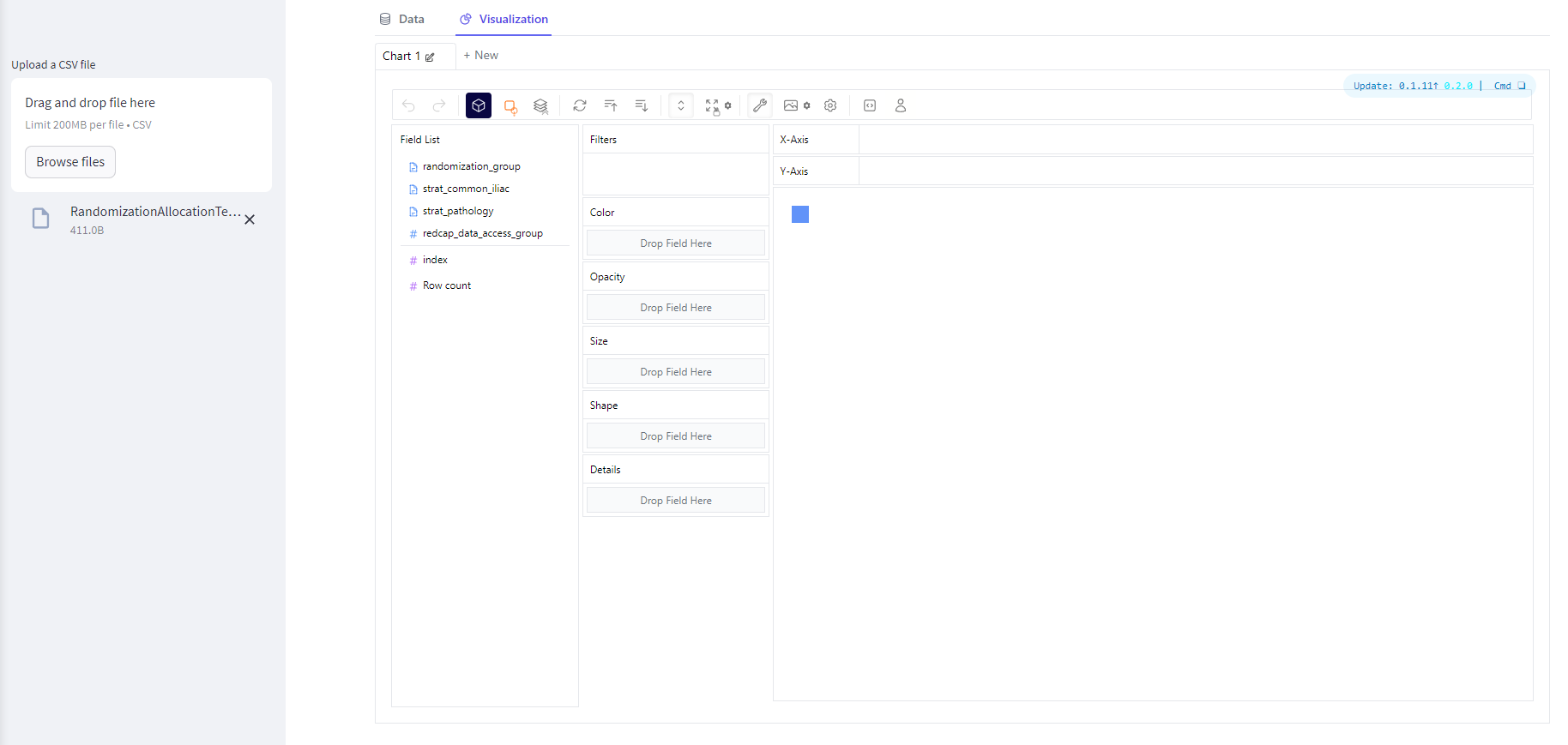The width and height of the screenshot is (1568, 745).
Task: Click the user person icon in toolbar
Action: click(x=901, y=105)
